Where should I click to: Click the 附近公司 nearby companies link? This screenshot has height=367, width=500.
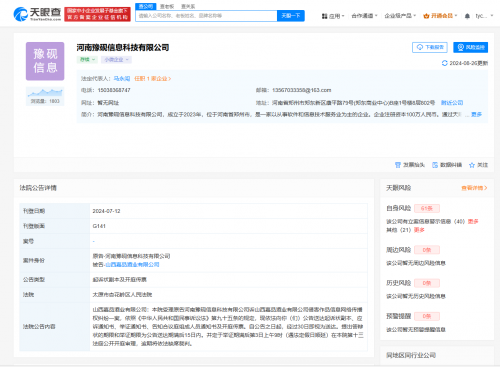(452, 103)
